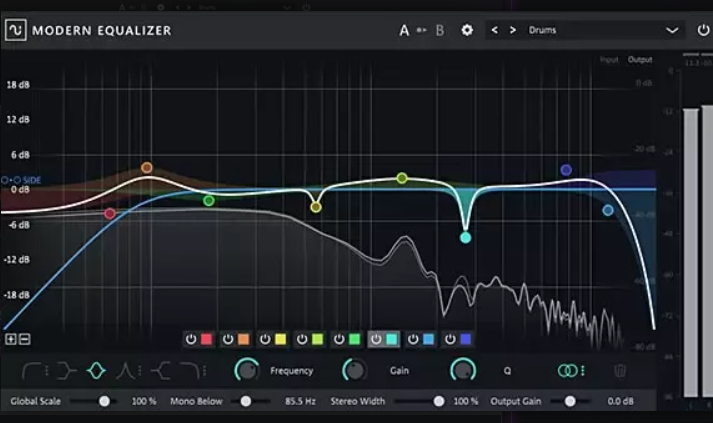Click the Frequency knob

pos(247,370)
